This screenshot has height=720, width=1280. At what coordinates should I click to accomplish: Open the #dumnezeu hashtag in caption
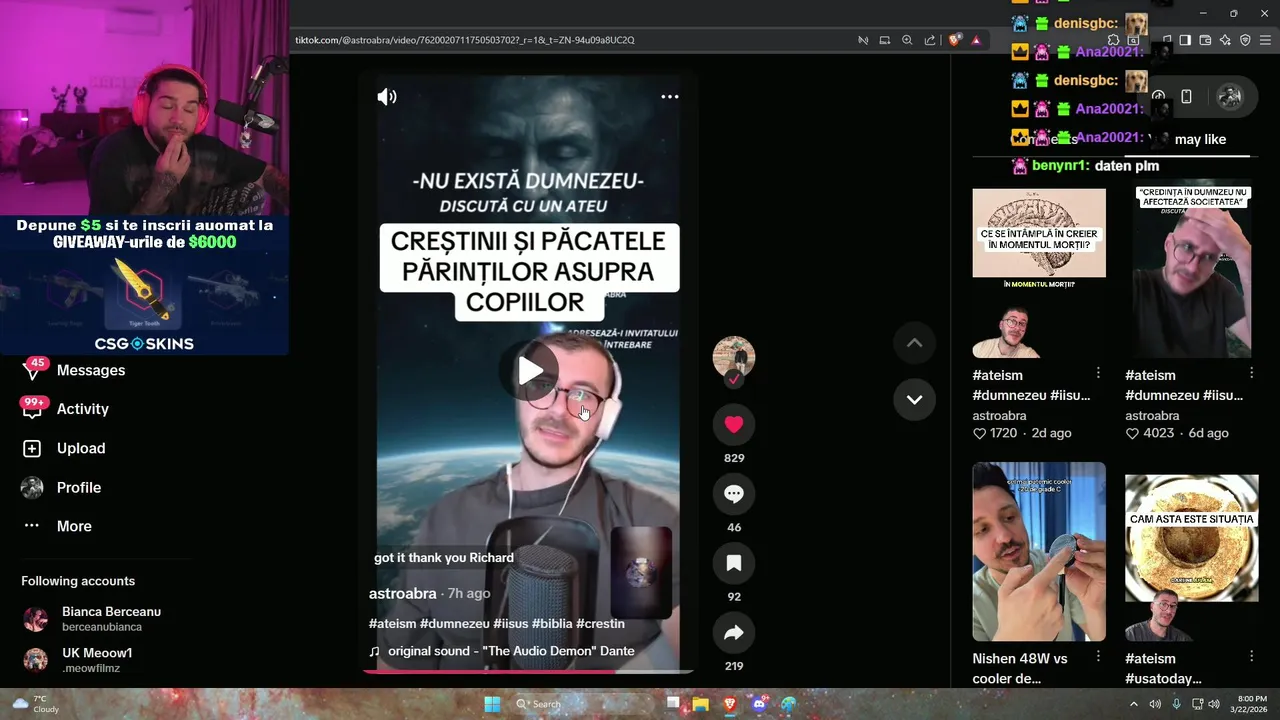tap(454, 623)
